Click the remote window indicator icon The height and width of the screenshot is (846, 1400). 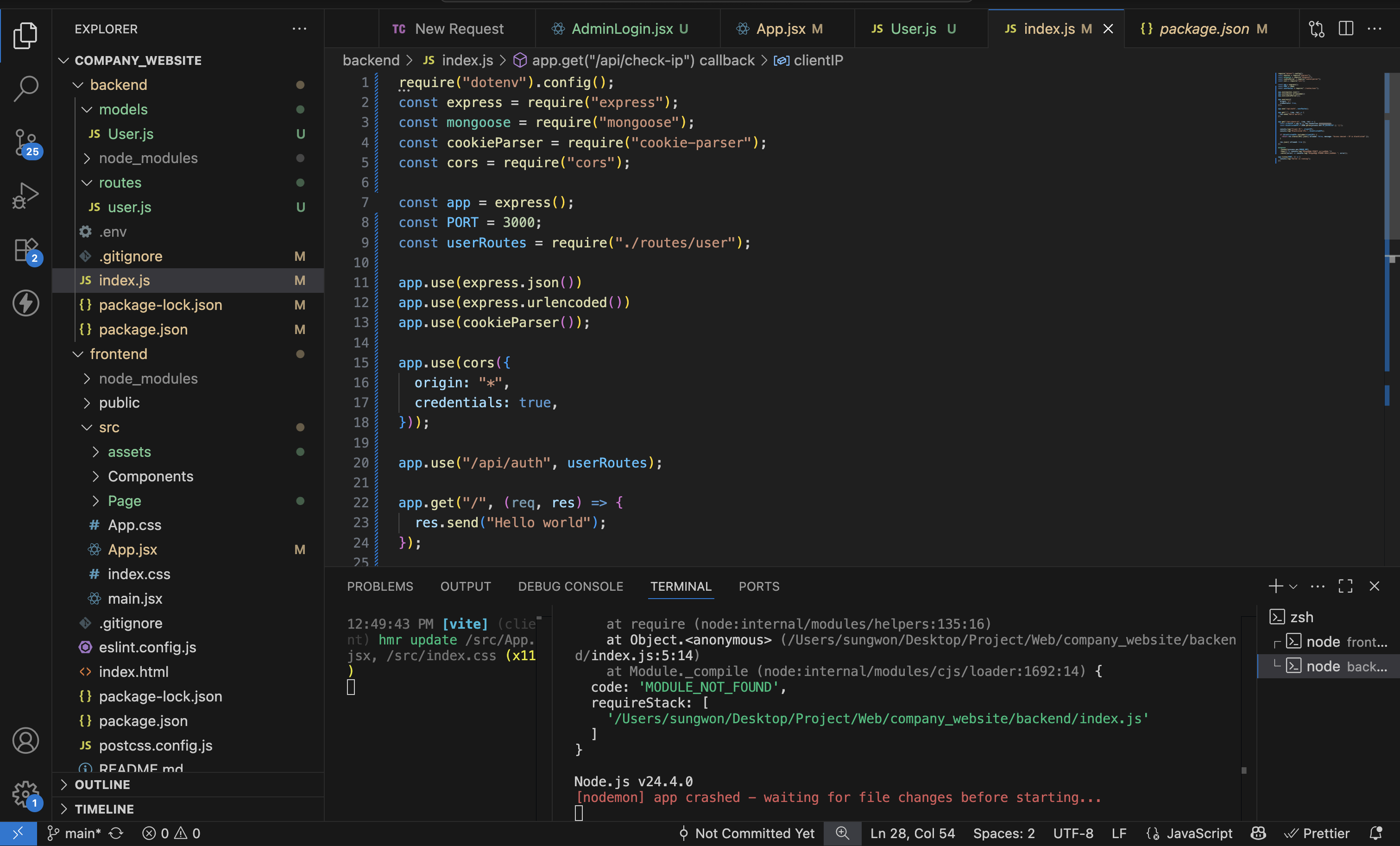[x=18, y=833]
